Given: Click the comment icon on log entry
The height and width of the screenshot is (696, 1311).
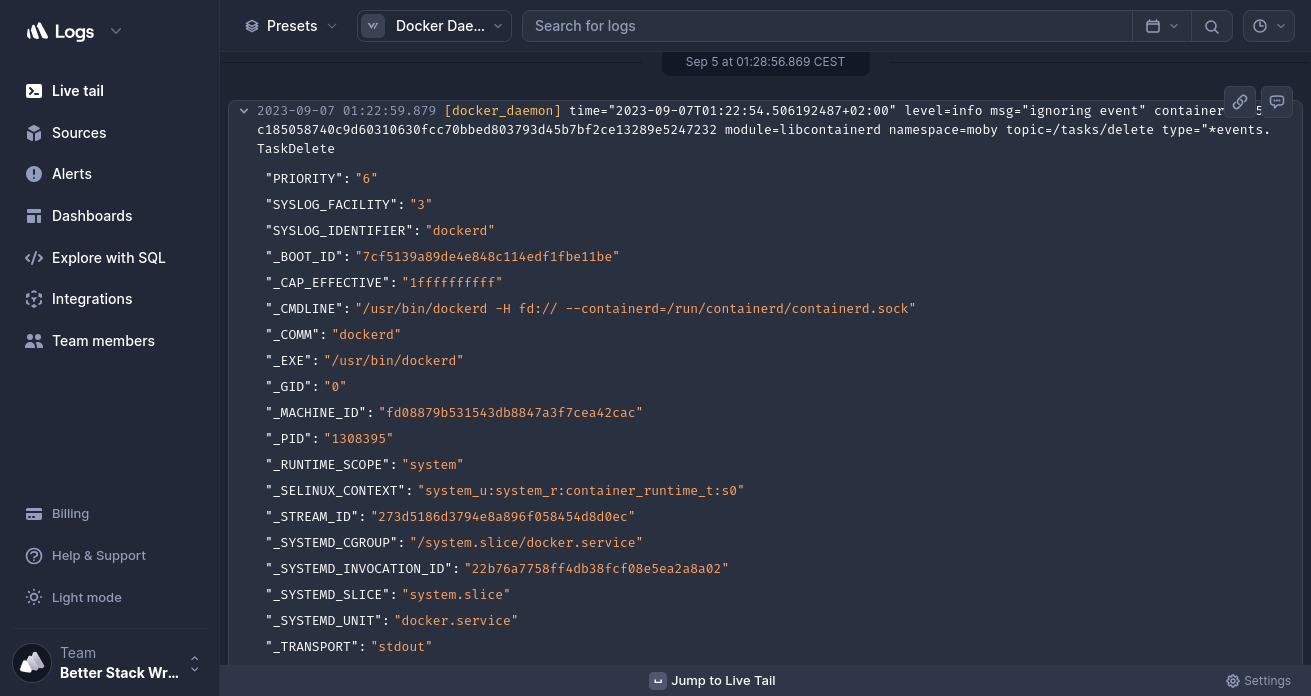Looking at the screenshot, I should point(1277,102).
